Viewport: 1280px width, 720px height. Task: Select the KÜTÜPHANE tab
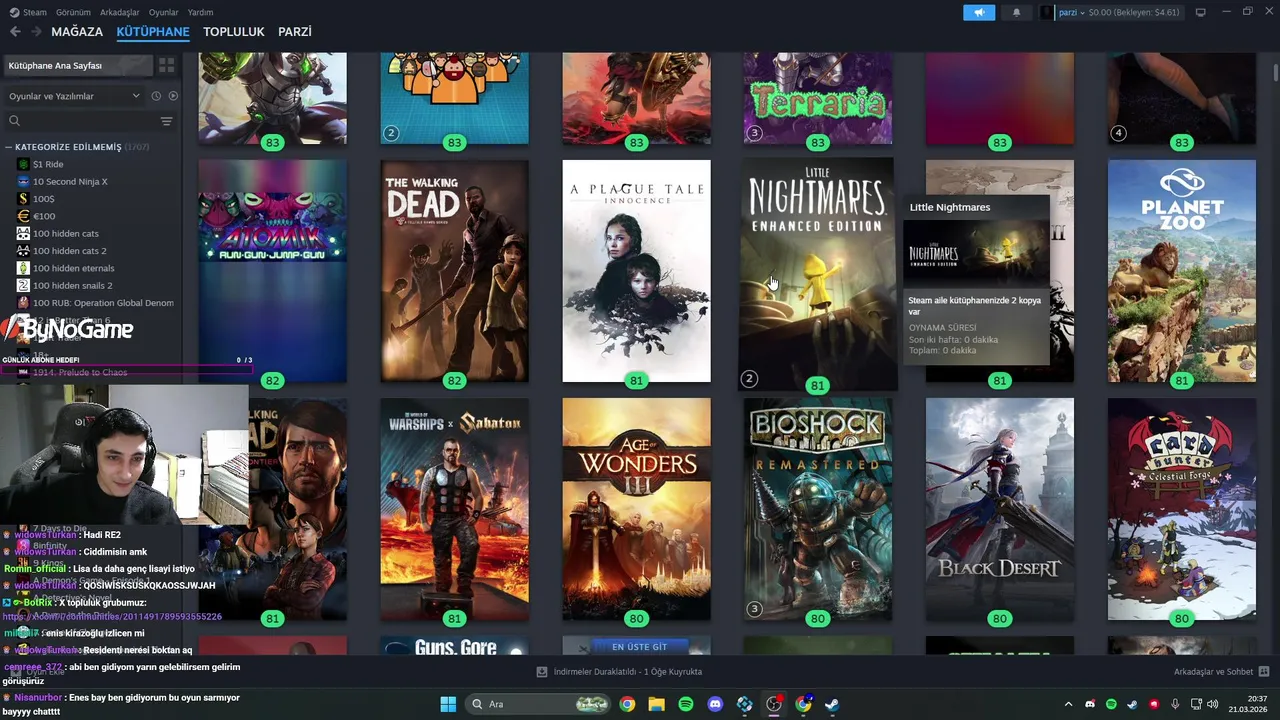tap(153, 32)
